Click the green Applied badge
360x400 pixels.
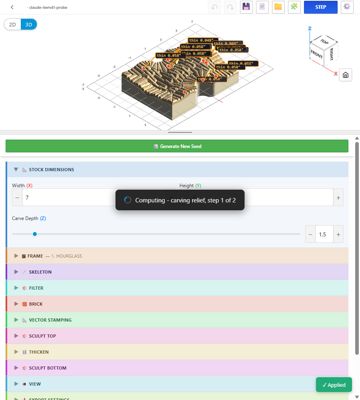(334, 385)
